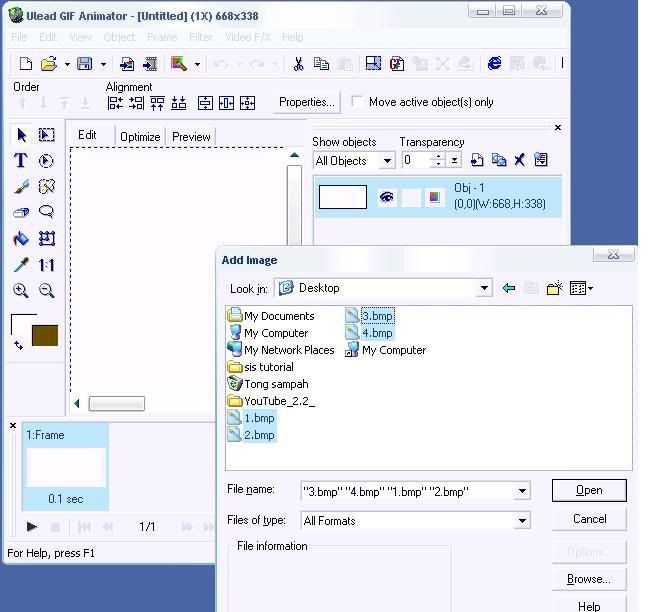
Task: Click the Preview in Internet Explorer icon
Action: pos(494,64)
